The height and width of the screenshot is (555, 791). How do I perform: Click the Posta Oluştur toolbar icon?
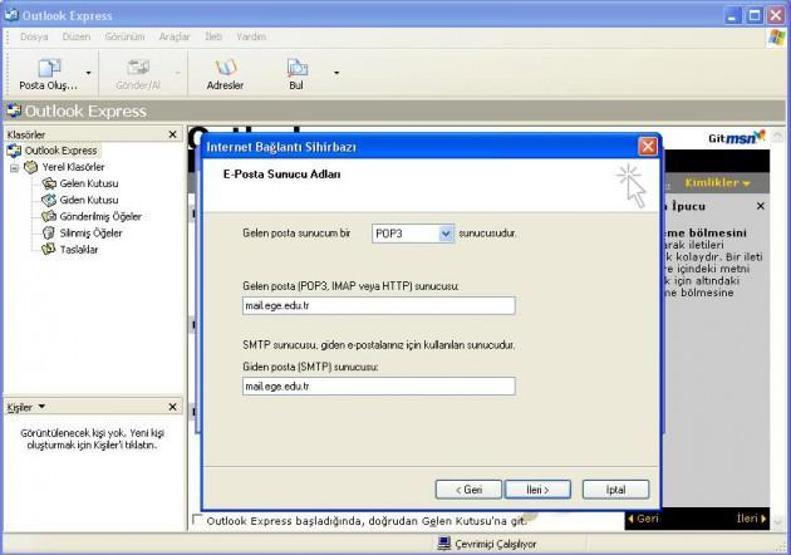click(x=49, y=68)
